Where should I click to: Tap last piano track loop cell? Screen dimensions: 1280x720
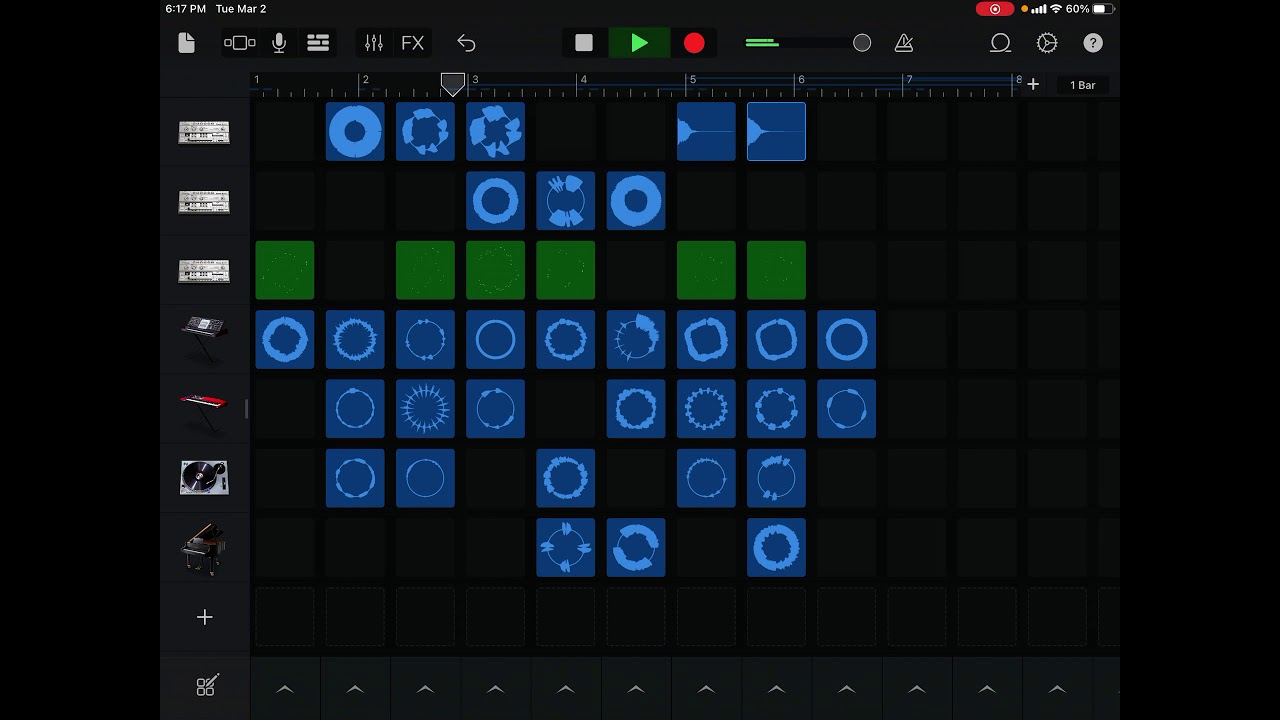(776, 548)
